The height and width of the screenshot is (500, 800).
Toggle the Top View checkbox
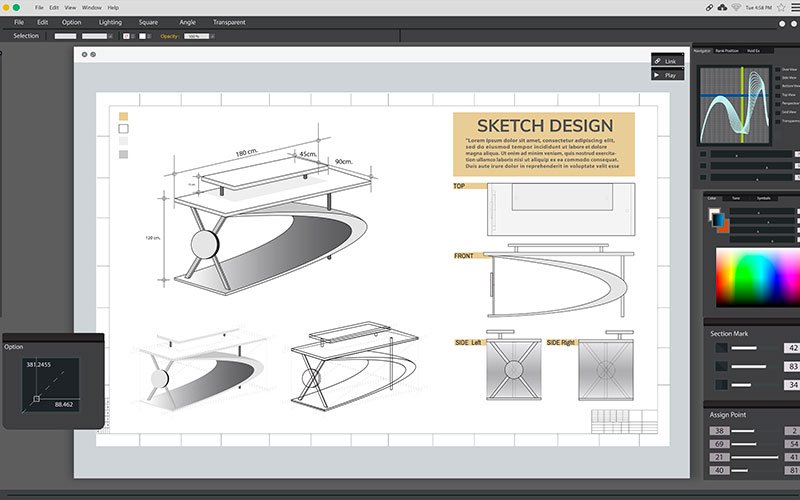(x=779, y=94)
